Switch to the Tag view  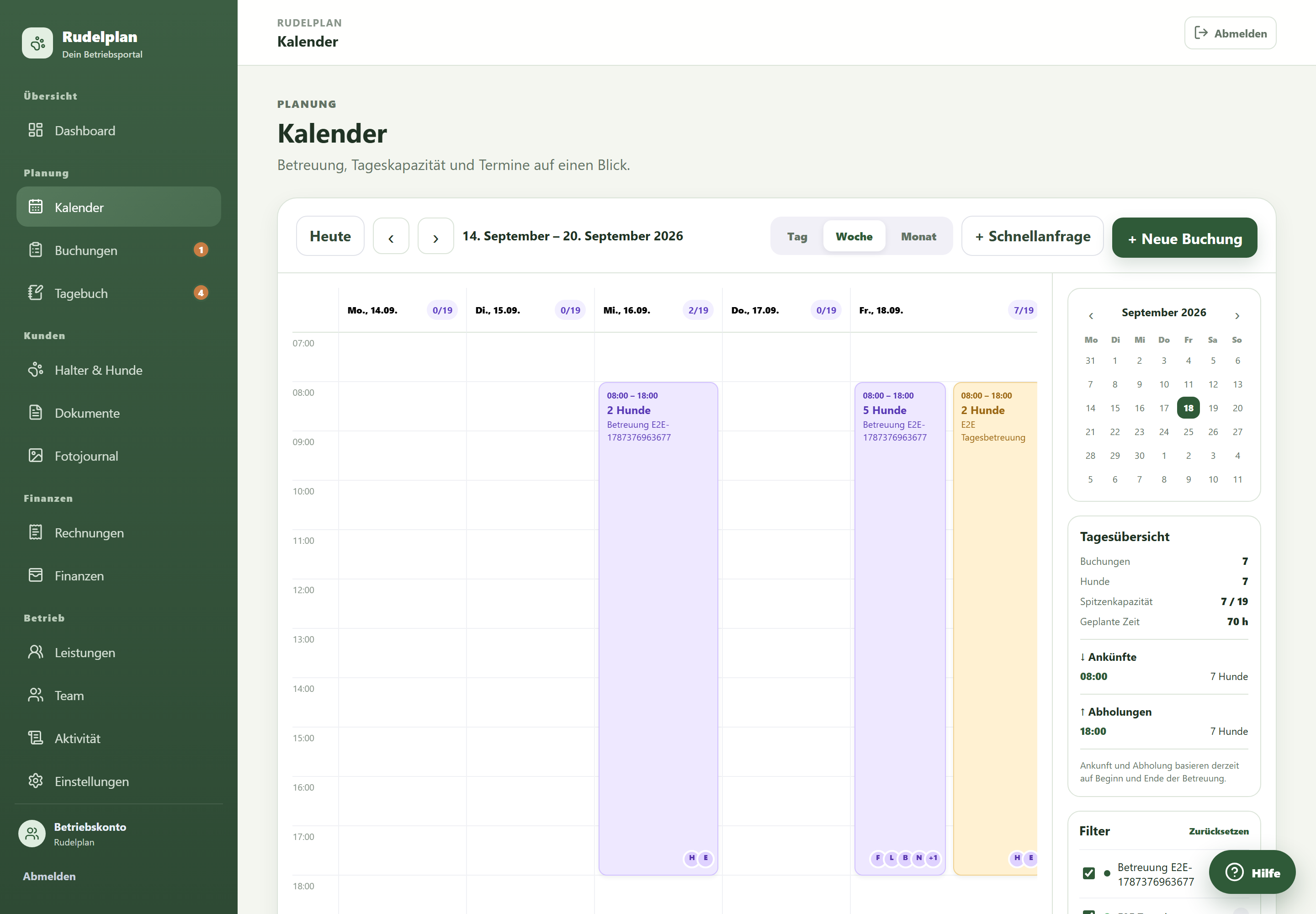[796, 237]
